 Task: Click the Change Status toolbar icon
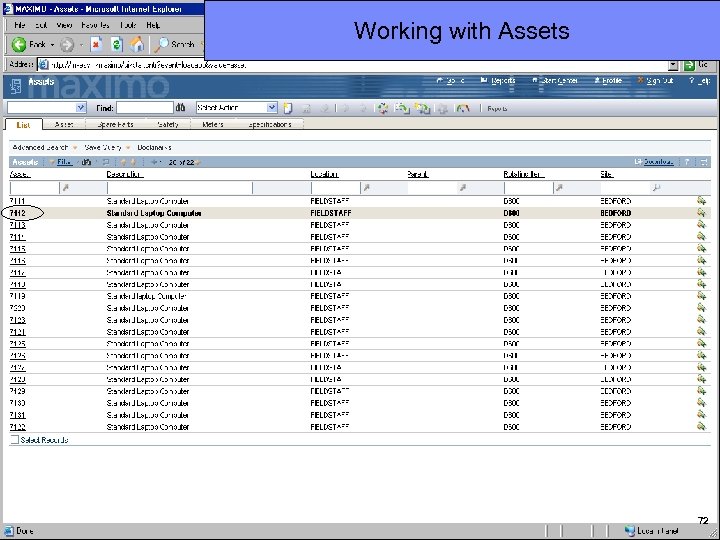pos(382,108)
